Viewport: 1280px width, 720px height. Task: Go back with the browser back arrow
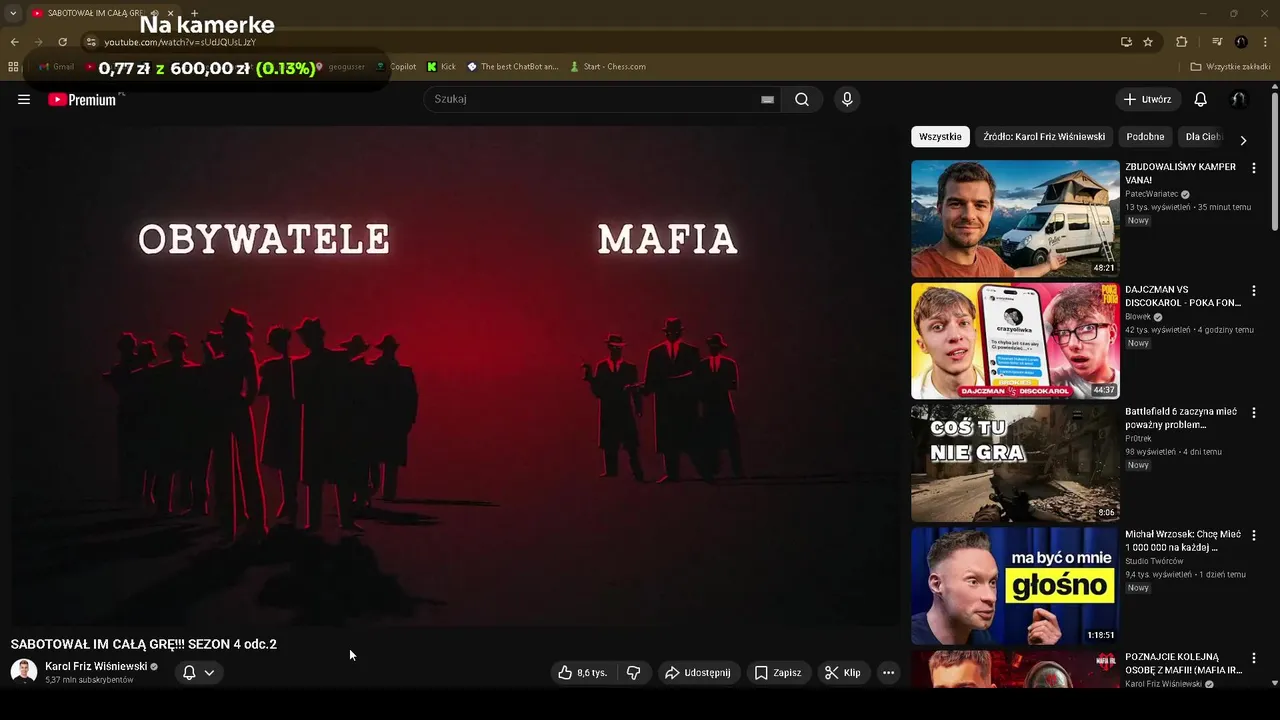(14, 42)
